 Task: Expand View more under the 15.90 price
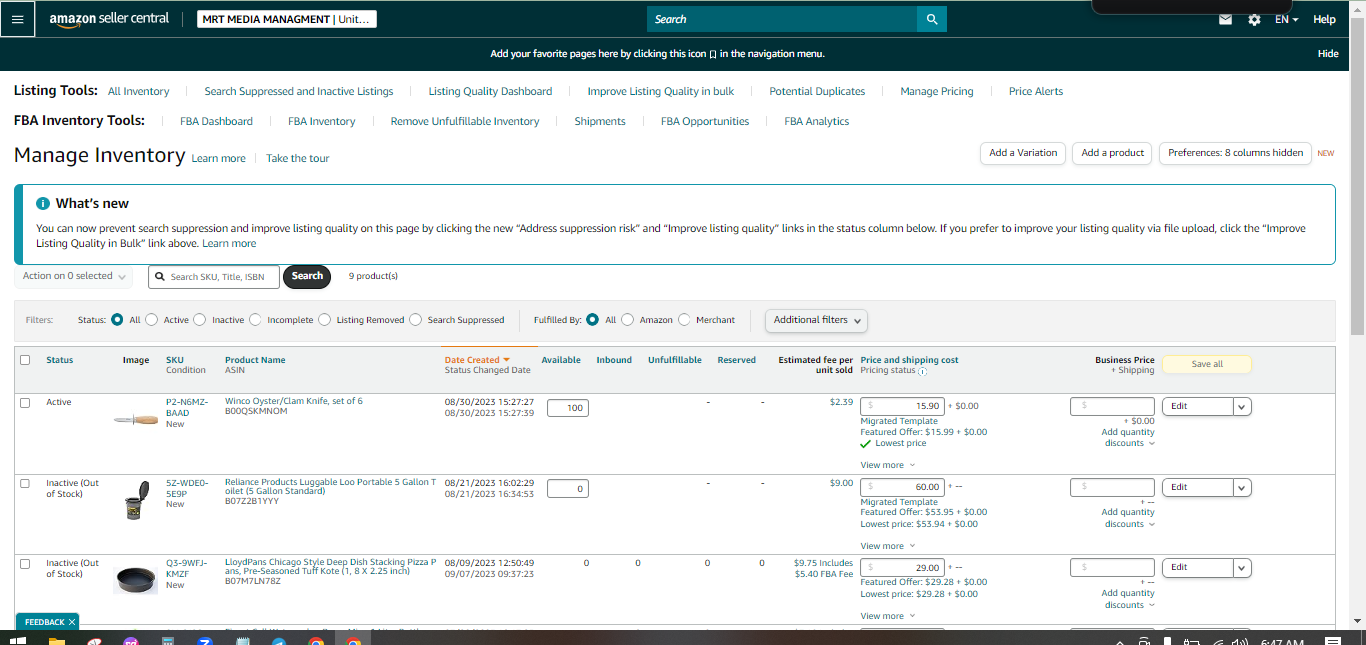(x=887, y=465)
